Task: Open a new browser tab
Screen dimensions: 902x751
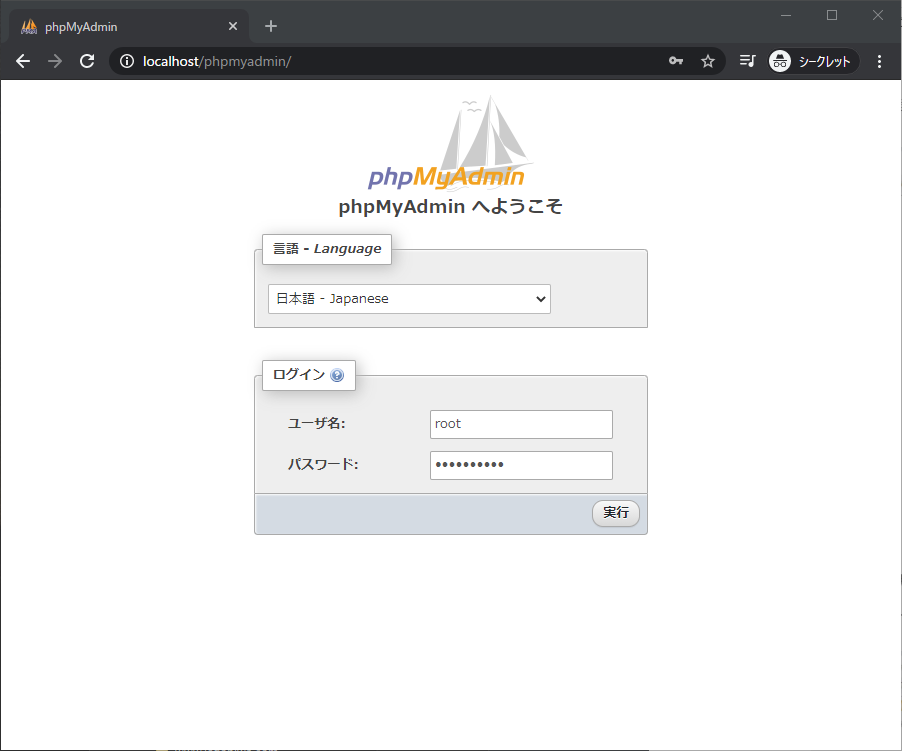Action: coord(271,26)
